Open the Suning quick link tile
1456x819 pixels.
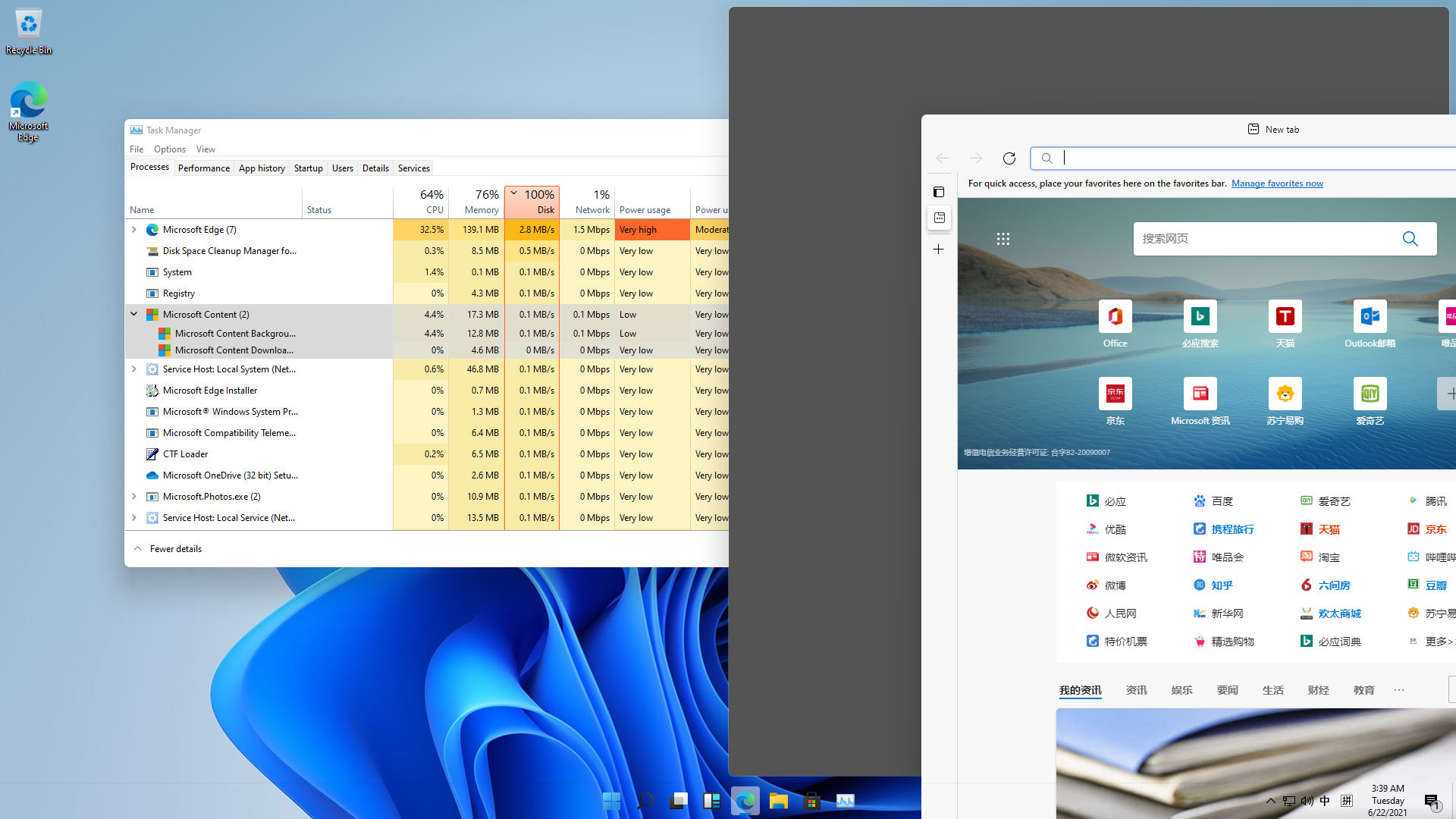point(1285,402)
